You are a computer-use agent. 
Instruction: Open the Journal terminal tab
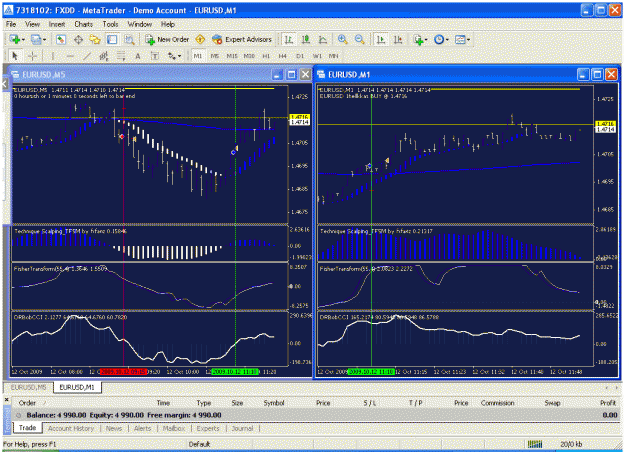(242, 428)
